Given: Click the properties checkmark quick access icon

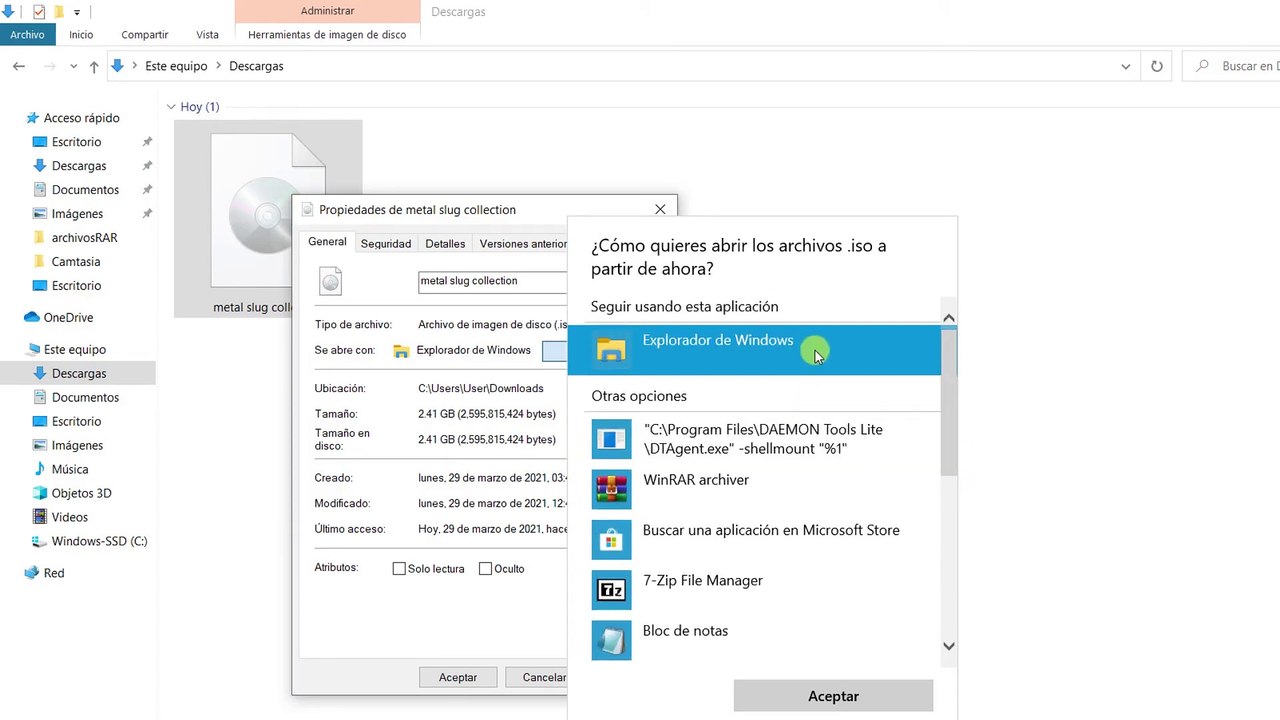Looking at the screenshot, I should (39, 12).
